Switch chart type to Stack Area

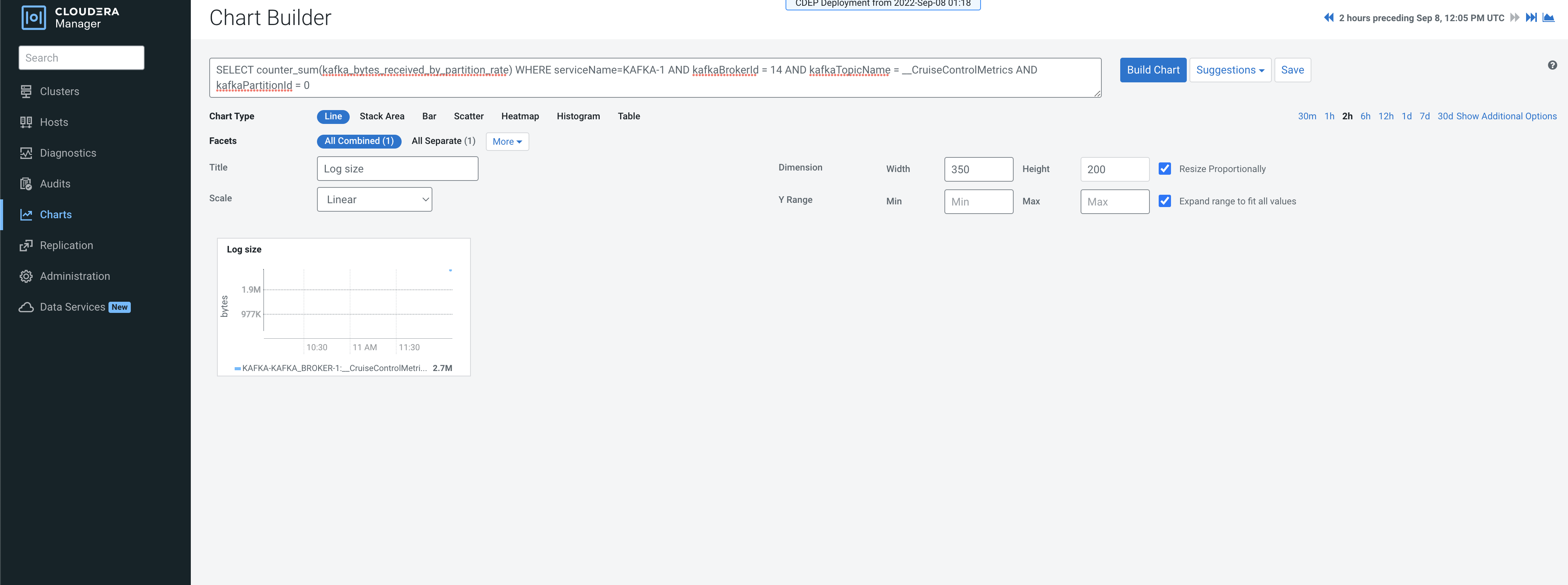click(382, 116)
